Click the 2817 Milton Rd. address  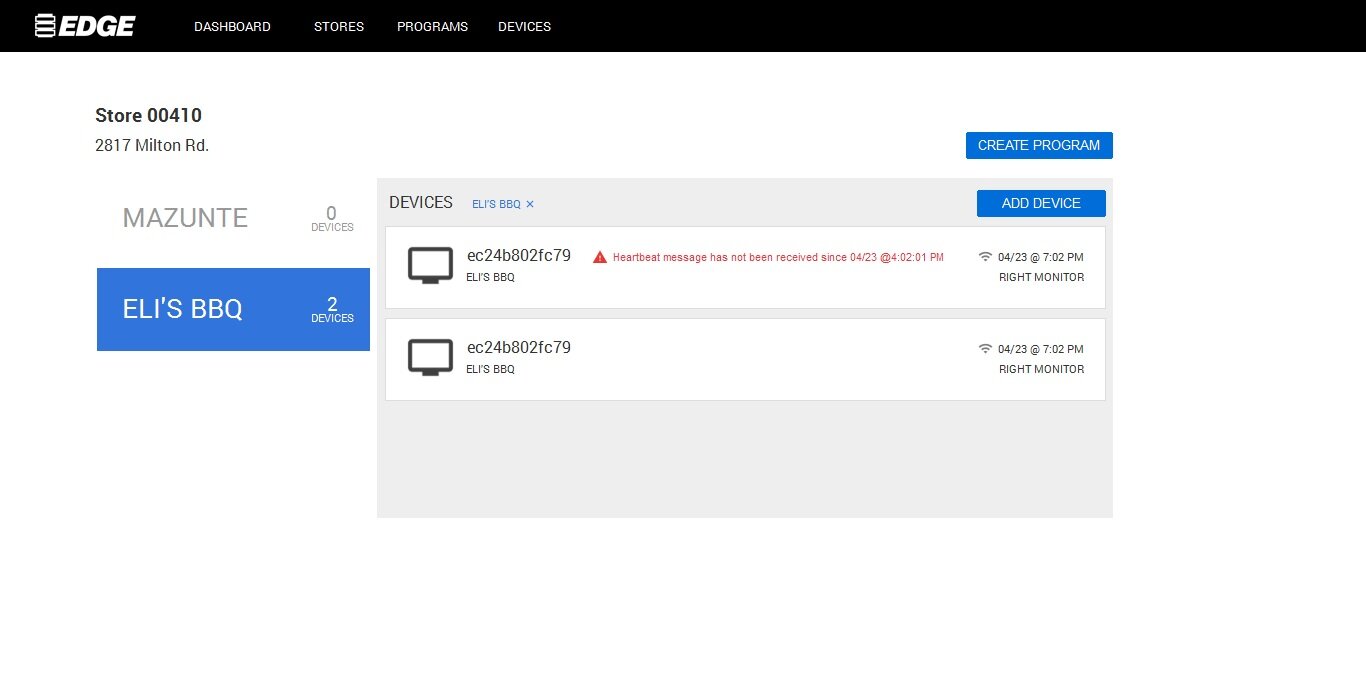tap(152, 145)
